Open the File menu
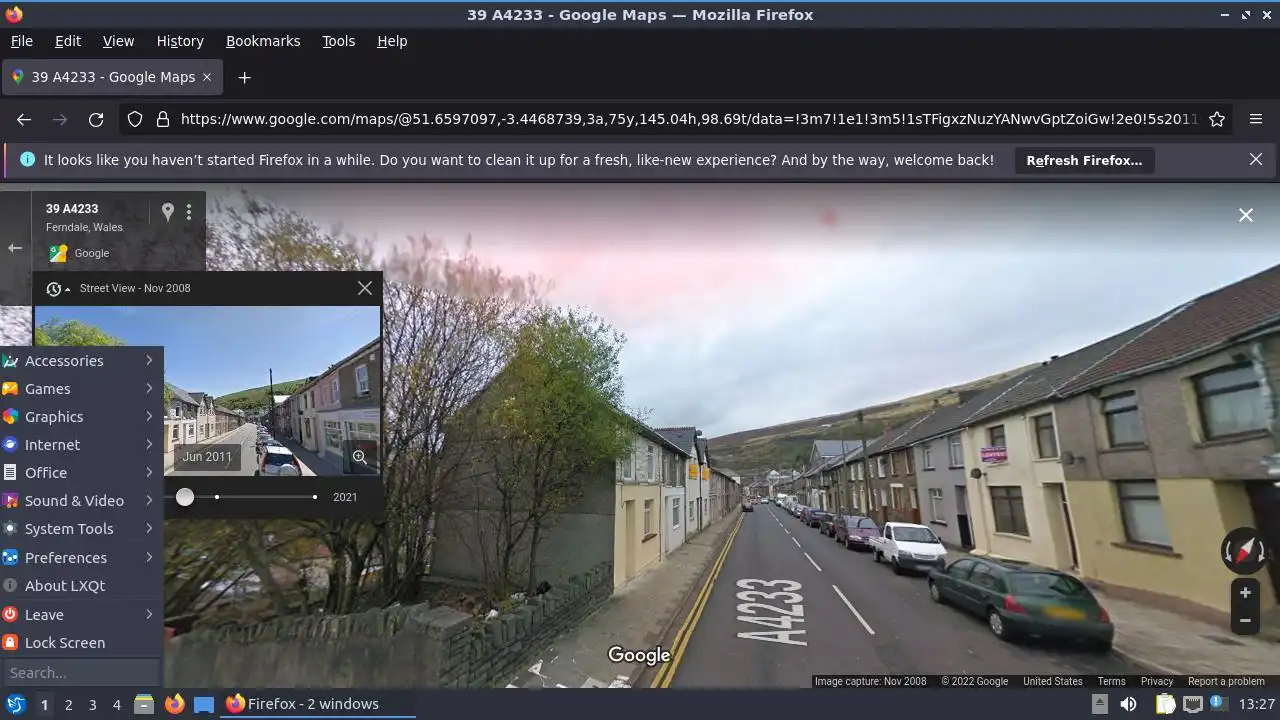 (x=21, y=41)
